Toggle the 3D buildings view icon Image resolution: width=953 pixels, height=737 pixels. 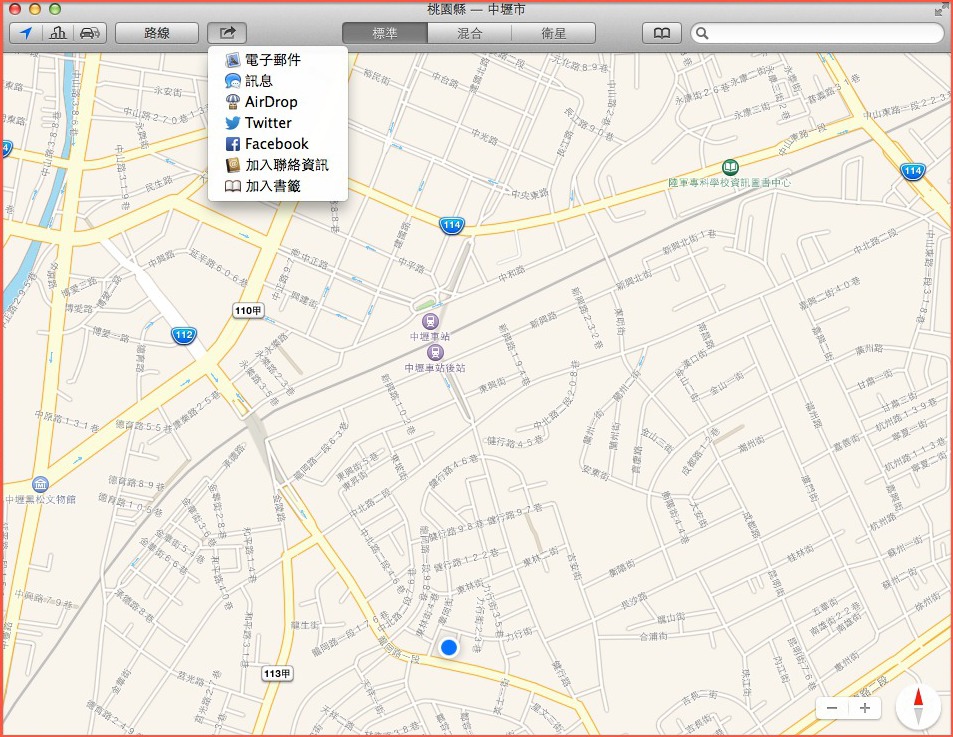(x=58, y=33)
